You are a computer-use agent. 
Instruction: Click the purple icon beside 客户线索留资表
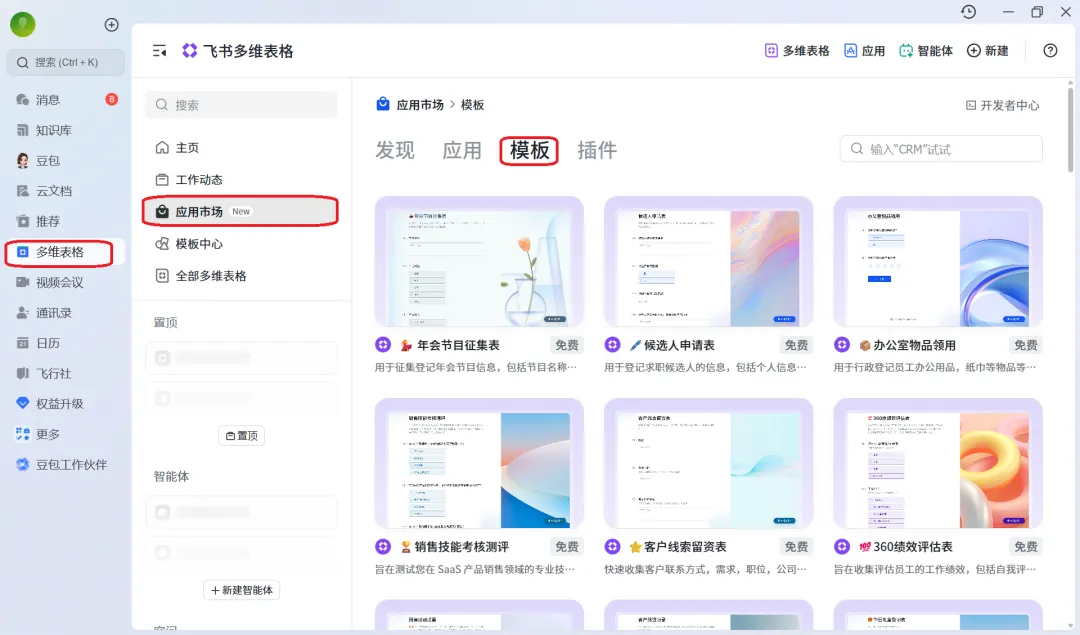(612, 546)
